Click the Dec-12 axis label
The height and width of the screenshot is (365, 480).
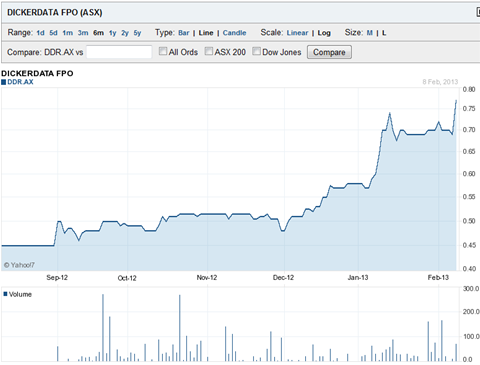[x=283, y=278]
